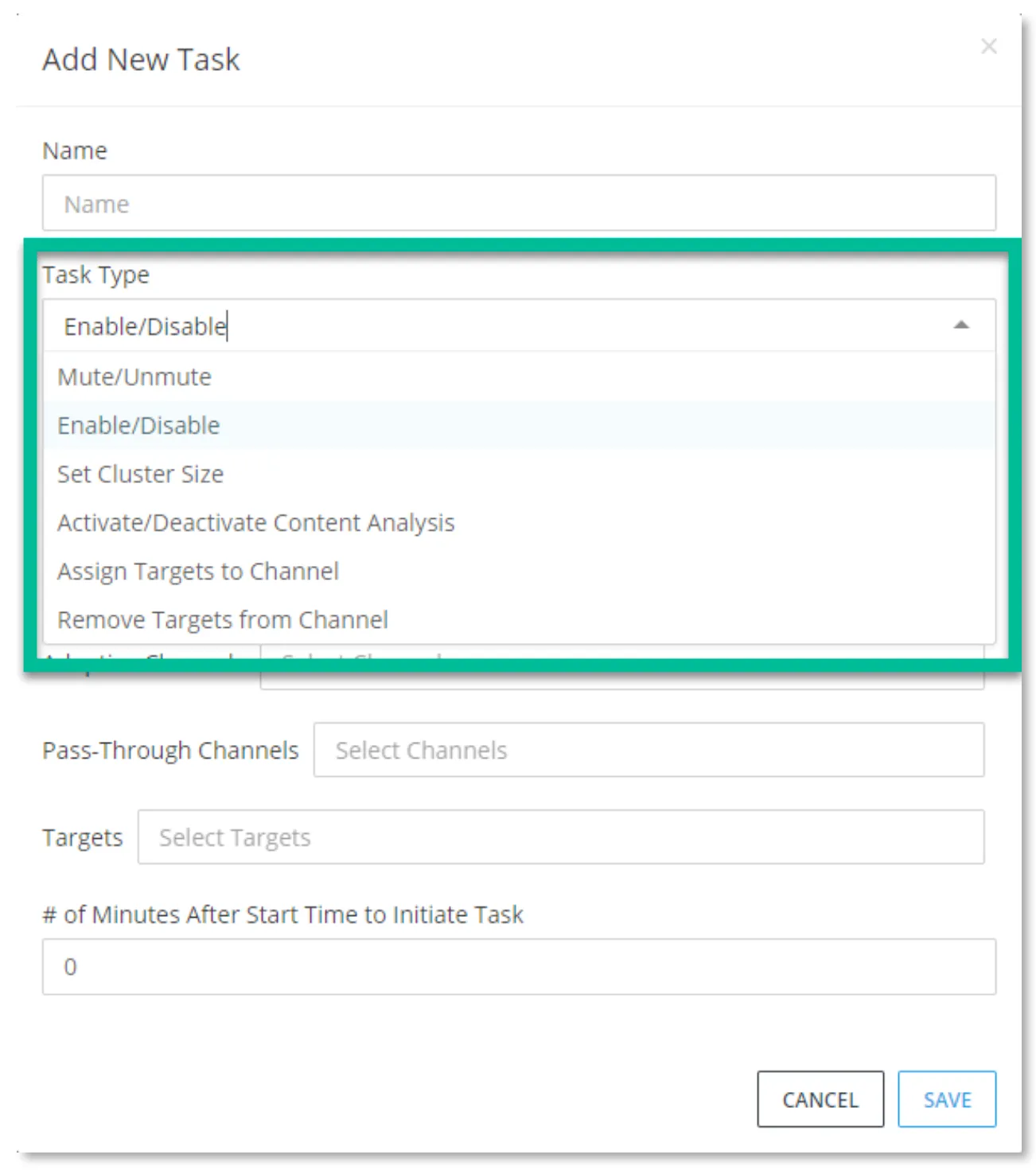1036x1170 pixels.
Task: Select Remove Targets from Channel
Action: (x=519, y=619)
